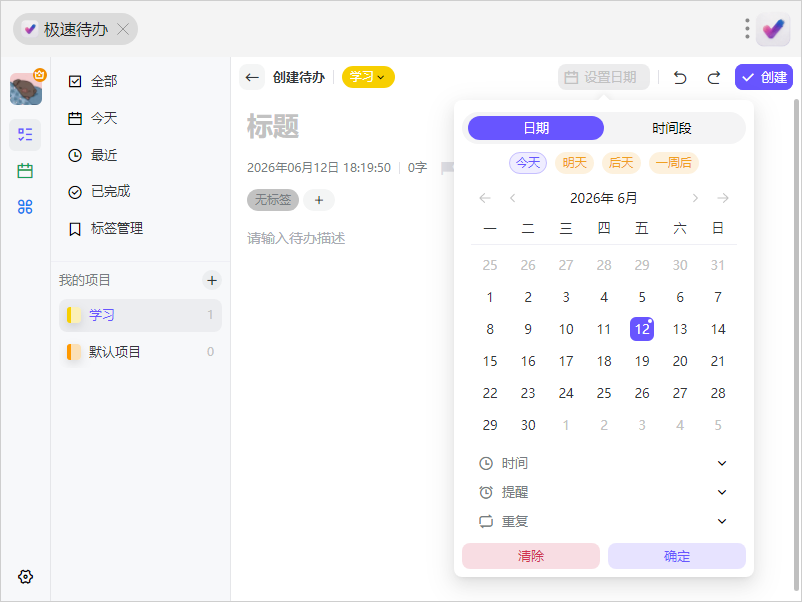
Task: Open the green calendar view icon
Action: point(25,171)
